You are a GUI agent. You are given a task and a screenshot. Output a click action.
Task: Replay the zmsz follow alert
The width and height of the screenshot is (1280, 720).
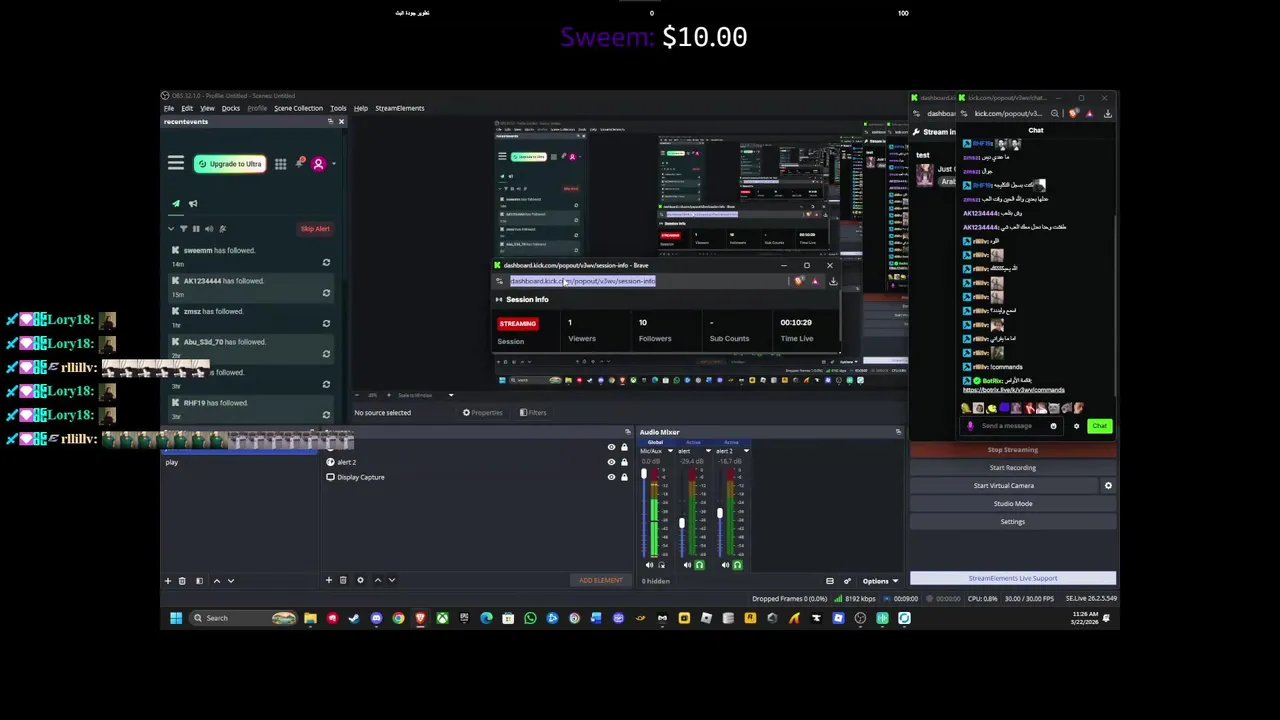pos(326,323)
